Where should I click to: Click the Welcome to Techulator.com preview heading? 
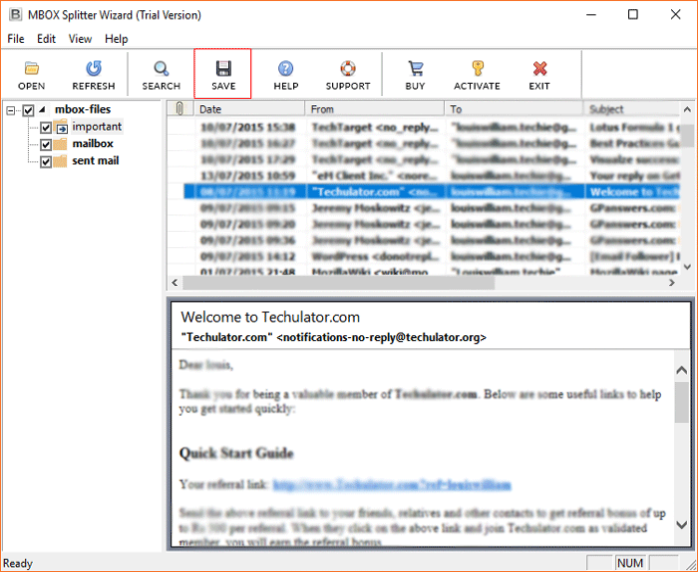pos(270,317)
